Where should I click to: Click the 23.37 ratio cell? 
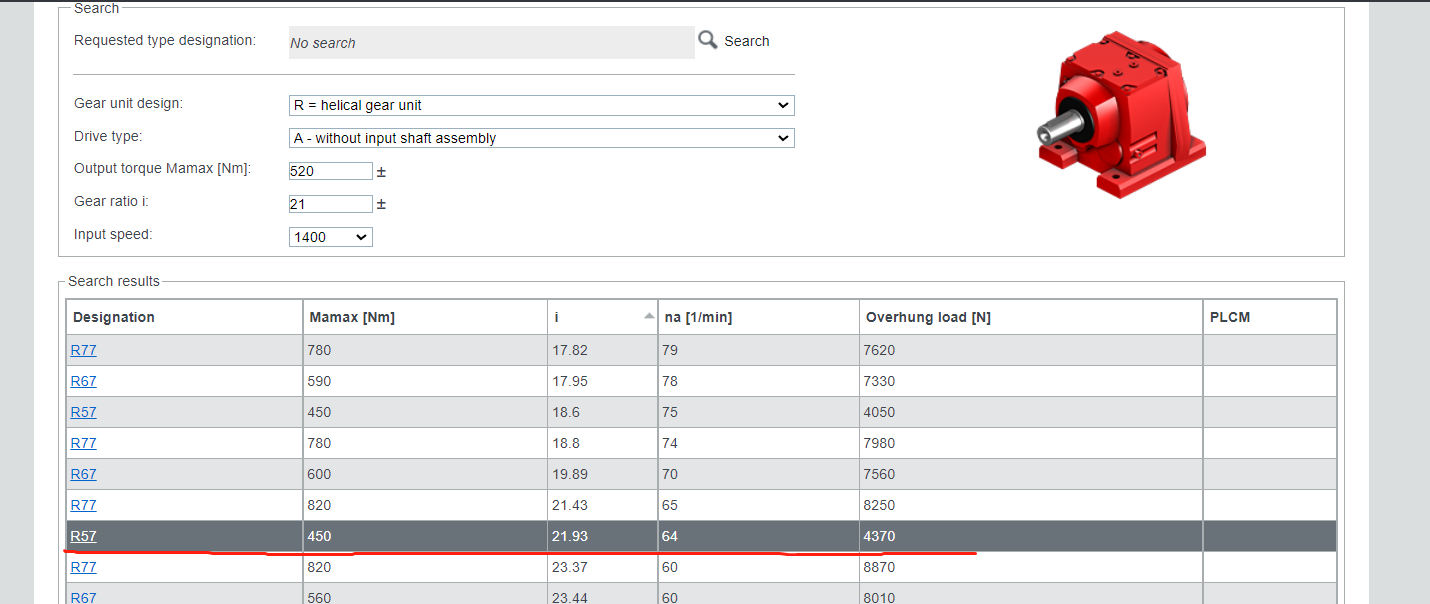602,567
